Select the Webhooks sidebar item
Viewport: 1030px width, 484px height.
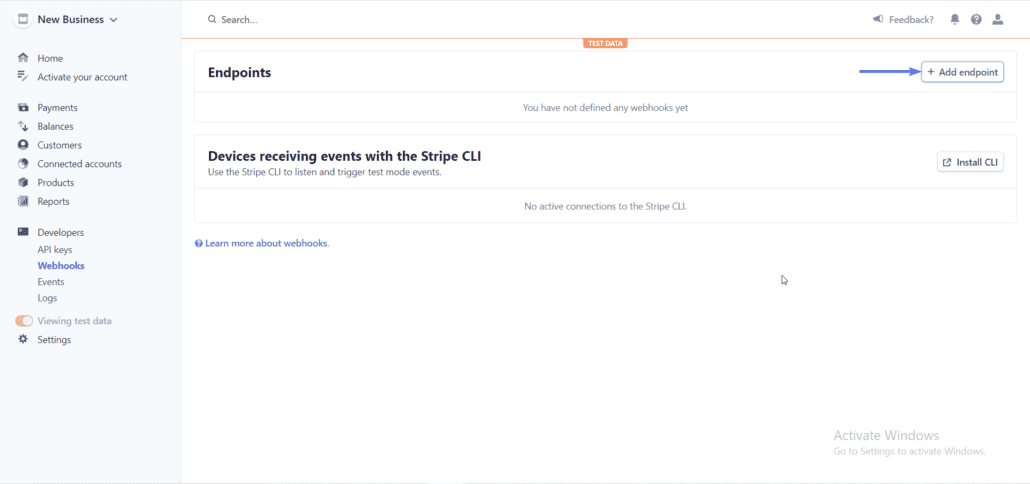pyautogui.click(x=60, y=266)
